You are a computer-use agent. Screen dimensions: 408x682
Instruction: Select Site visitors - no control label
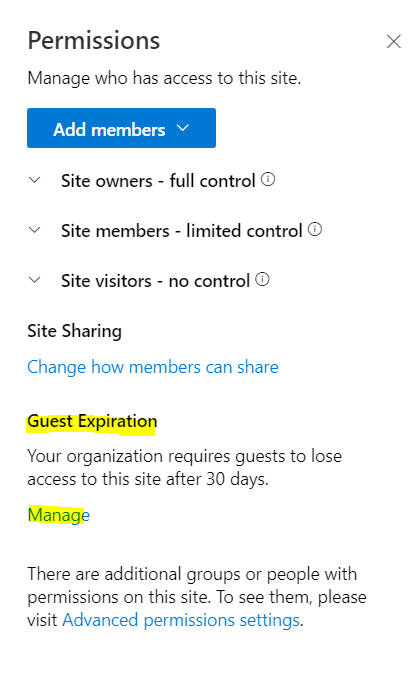(x=155, y=281)
